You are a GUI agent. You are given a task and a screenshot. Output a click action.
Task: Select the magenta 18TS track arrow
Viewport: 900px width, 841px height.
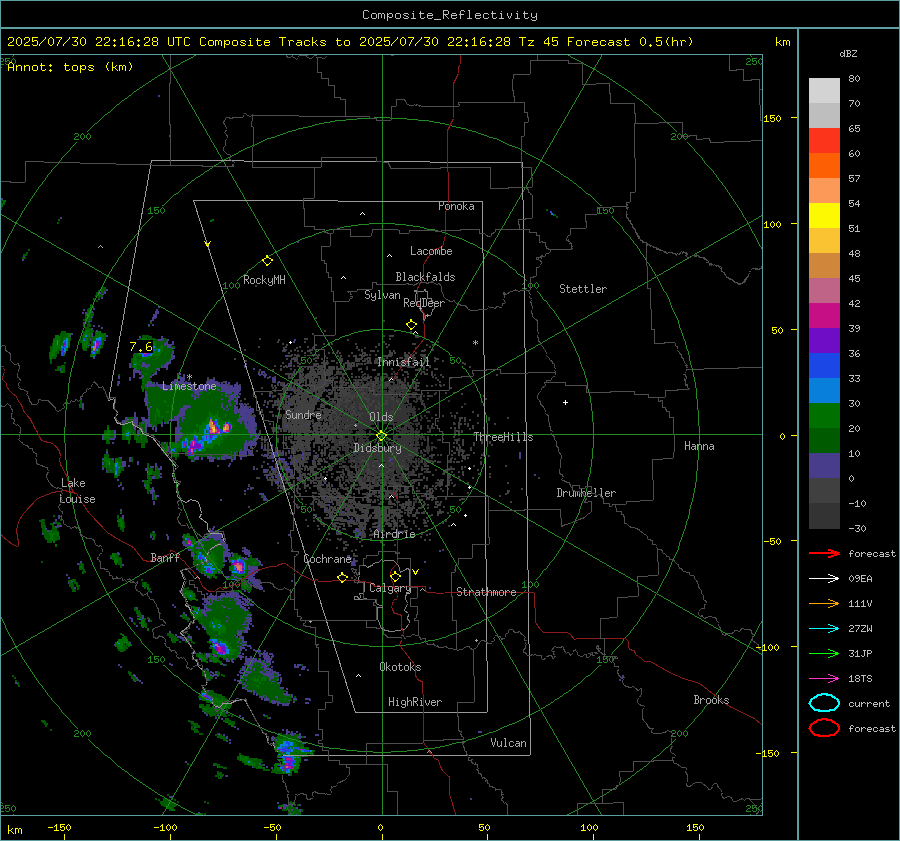(x=824, y=679)
